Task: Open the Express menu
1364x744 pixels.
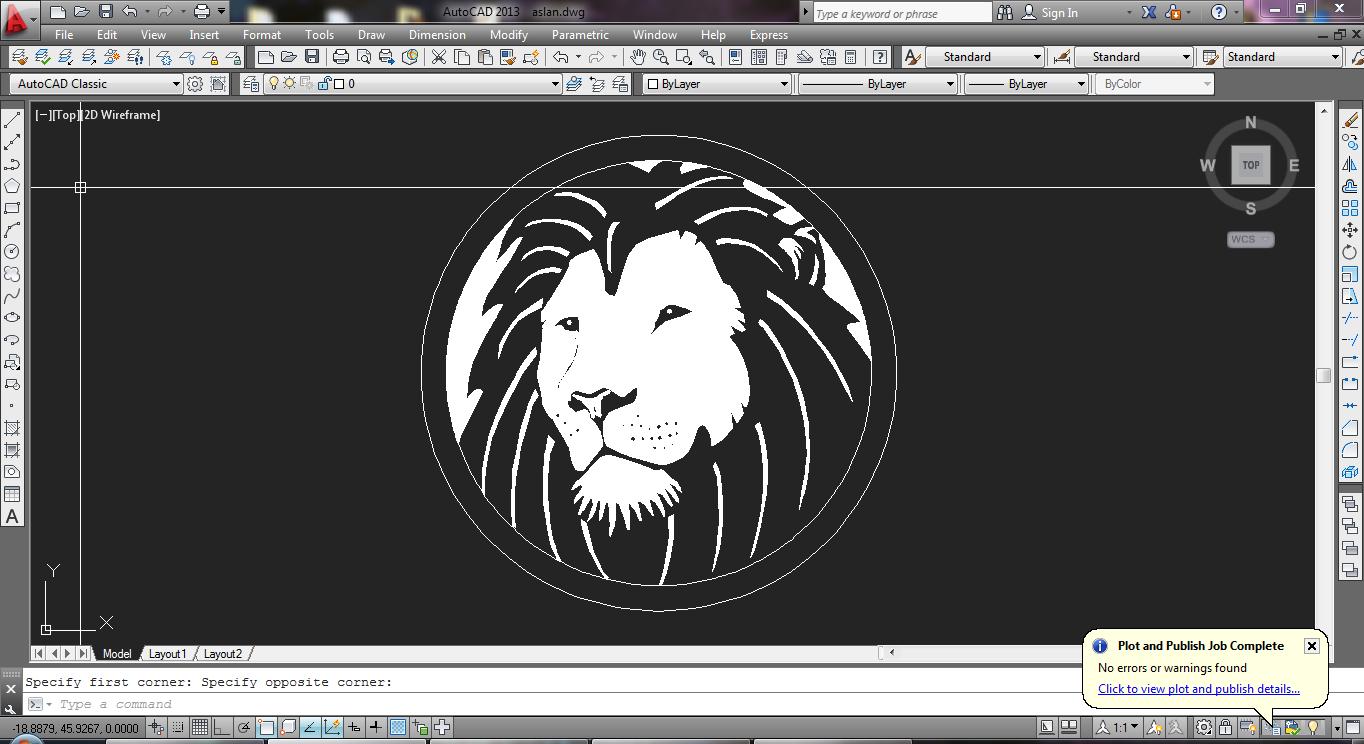Action: [769, 34]
